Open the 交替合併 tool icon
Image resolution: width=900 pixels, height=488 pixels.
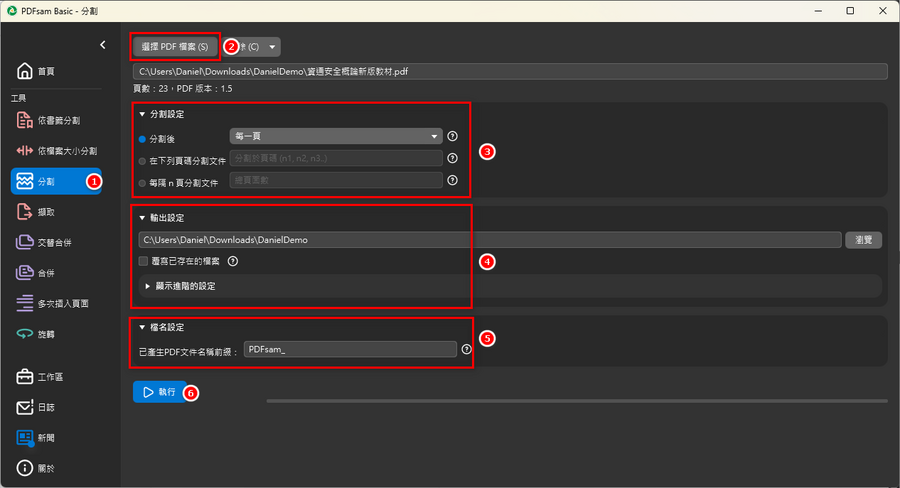[x=25, y=242]
